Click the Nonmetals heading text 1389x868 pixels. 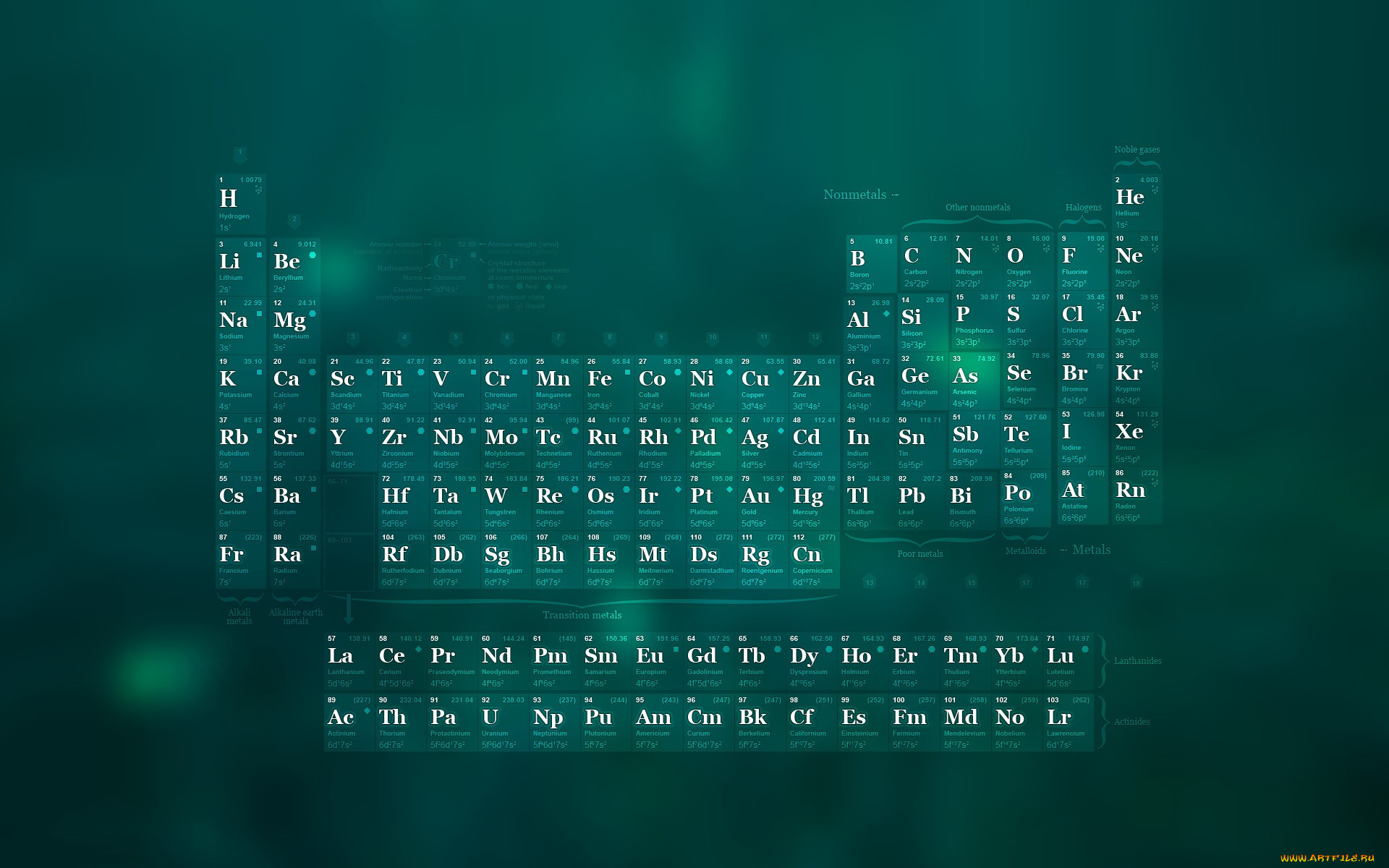(854, 195)
